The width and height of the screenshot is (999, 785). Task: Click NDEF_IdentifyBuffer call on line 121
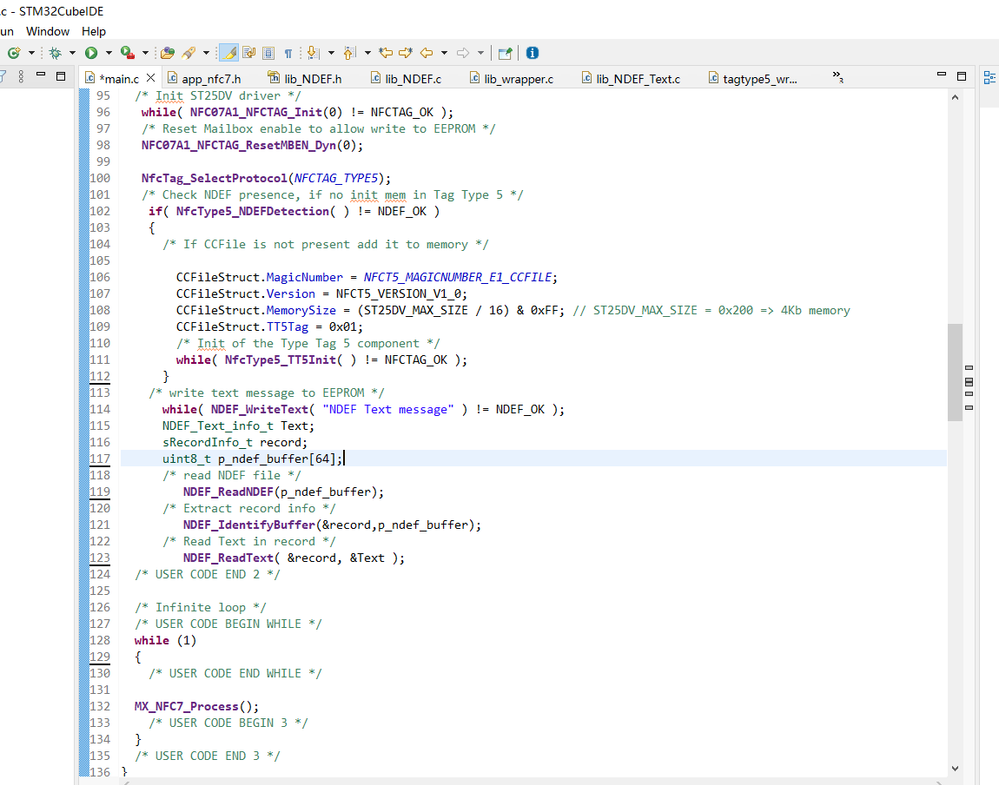pyautogui.click(x=249, y=525)
